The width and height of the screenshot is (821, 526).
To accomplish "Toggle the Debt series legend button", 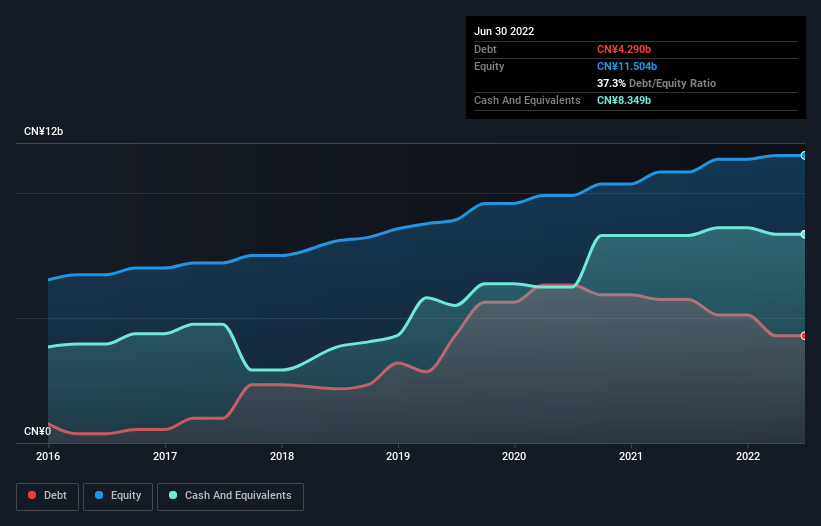I will (47, 496).
